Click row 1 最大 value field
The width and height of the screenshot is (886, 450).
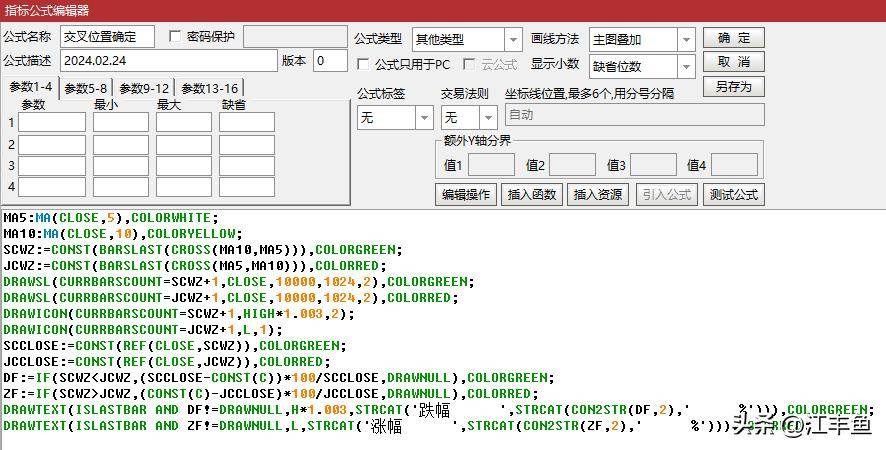(184, 122)
